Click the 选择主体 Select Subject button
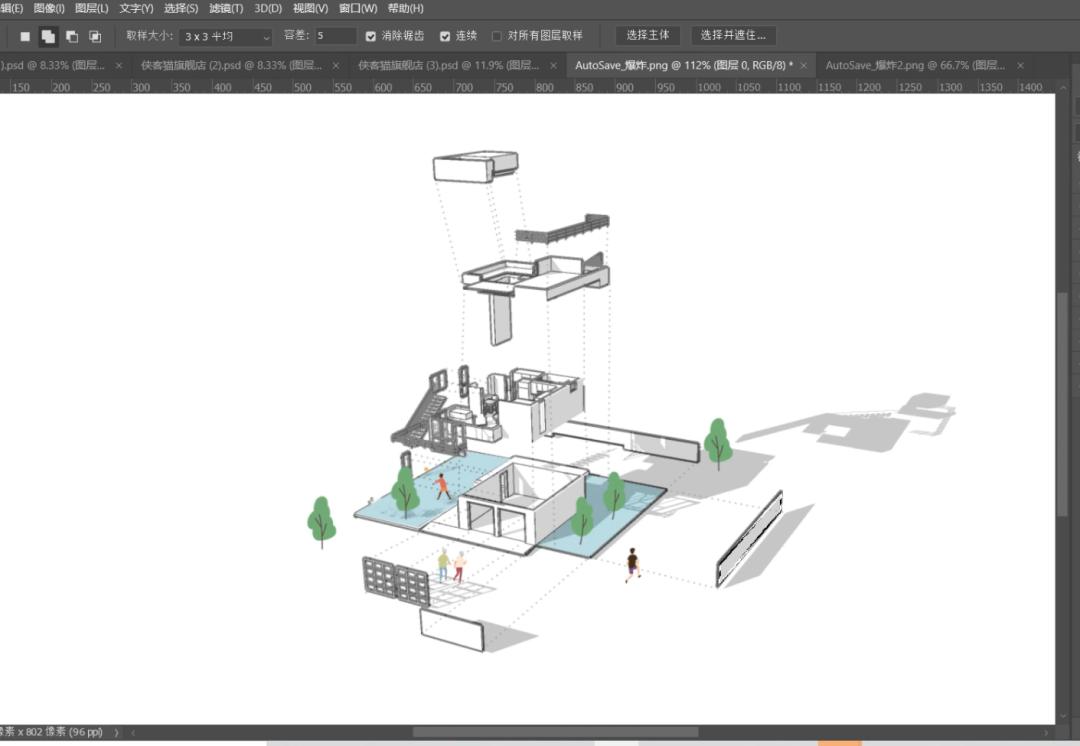This screenshot has width=1080, height=746. tap(648, 36)
